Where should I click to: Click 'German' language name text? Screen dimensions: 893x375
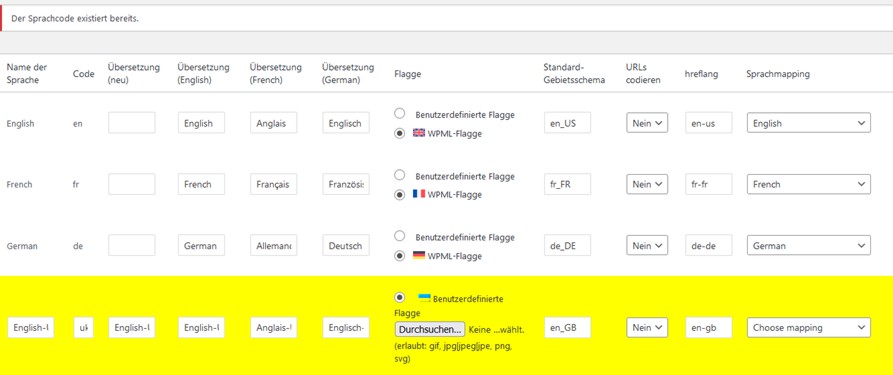pos(22,246)
